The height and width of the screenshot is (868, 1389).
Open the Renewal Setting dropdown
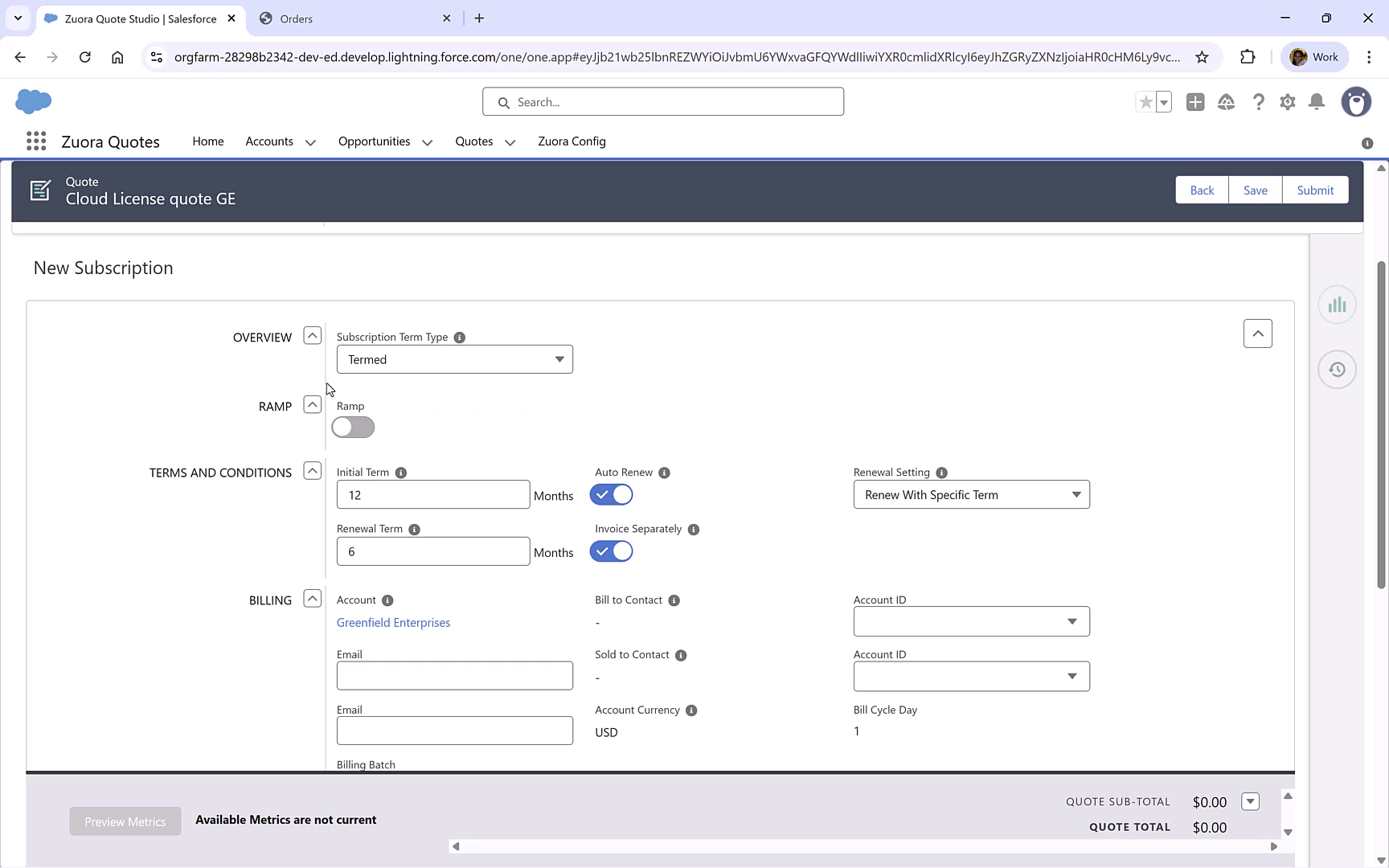[970, 494]
